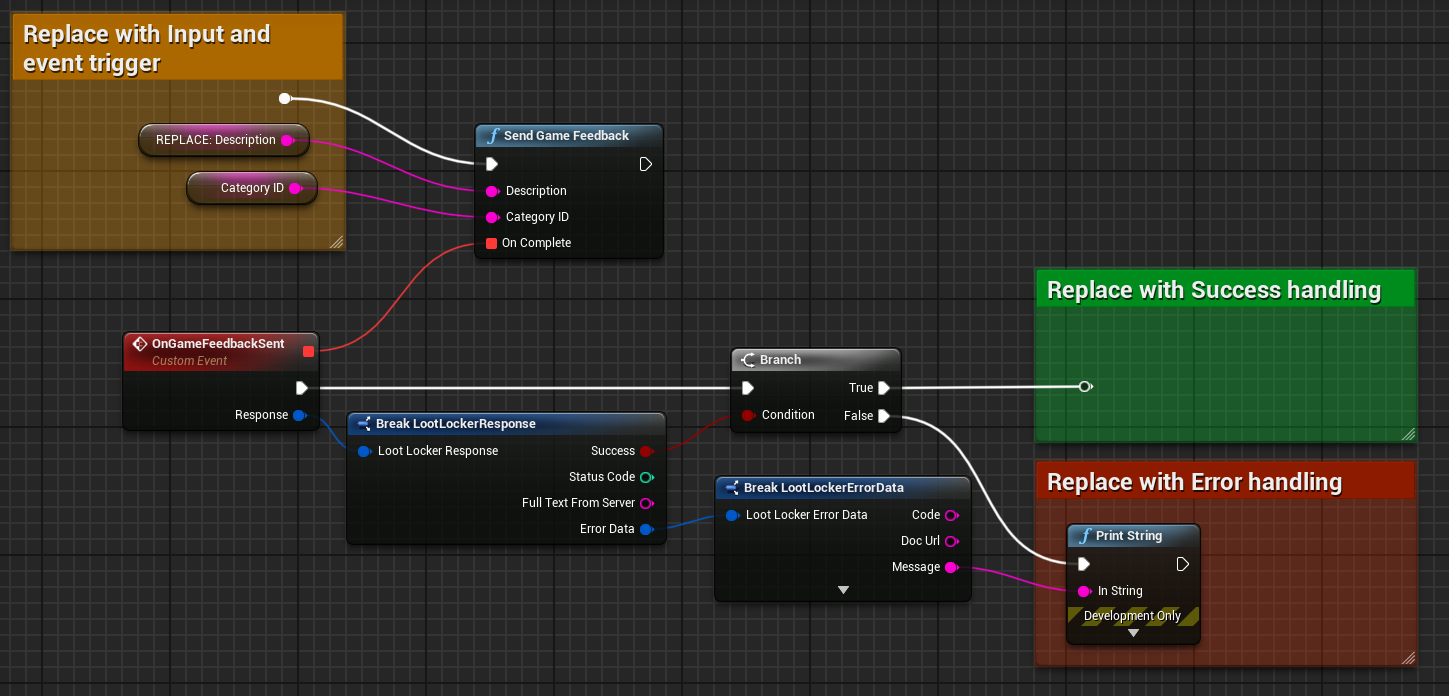This screenshot has width=1449, height=696.
Task: Click the Branch False execution pin
Action: (884, 416)
